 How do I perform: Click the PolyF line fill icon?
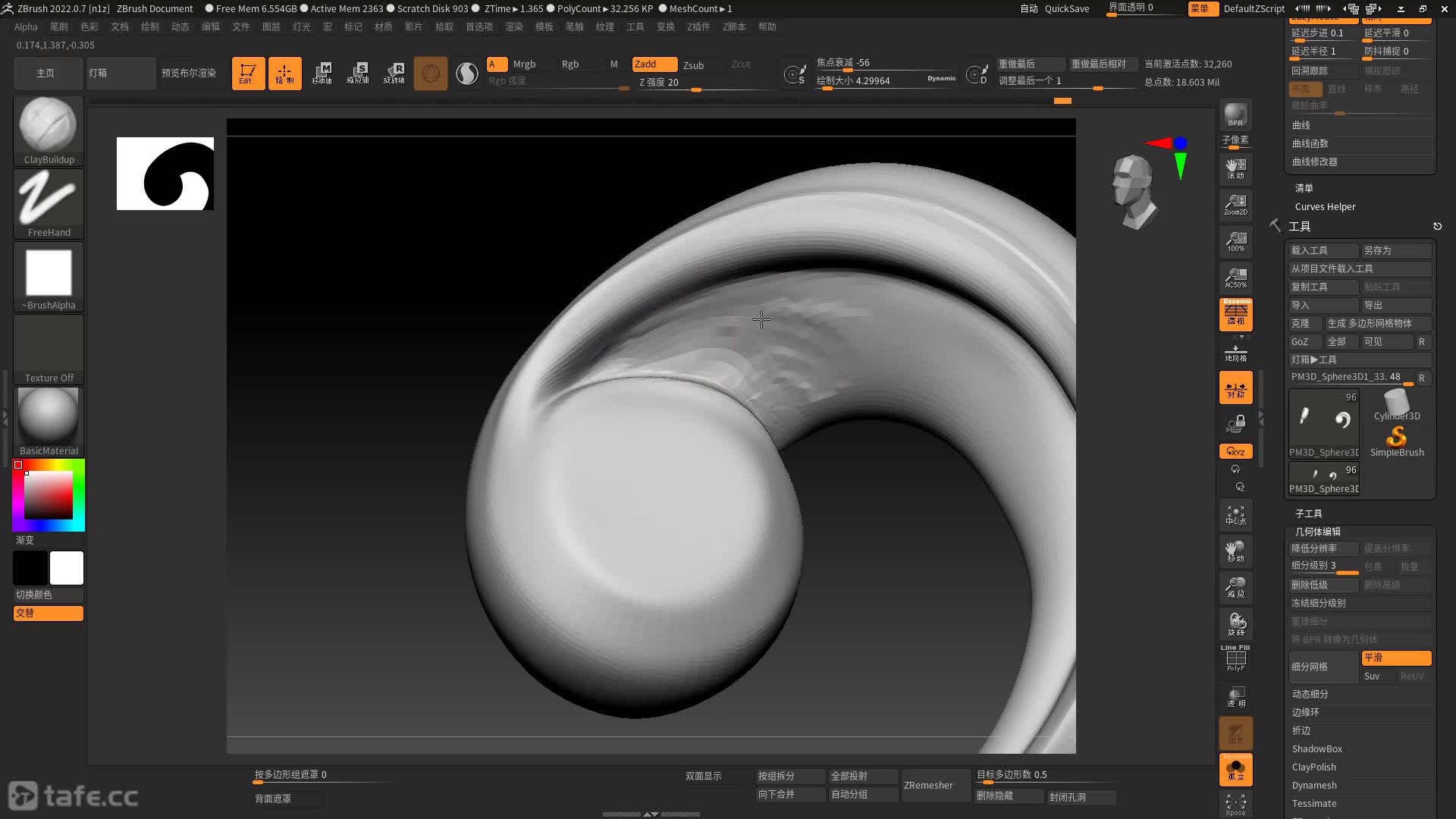(x=1235, y=658)
